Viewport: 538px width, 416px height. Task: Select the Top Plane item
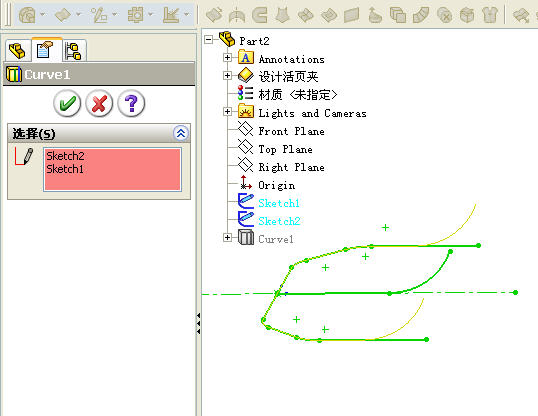285,149
